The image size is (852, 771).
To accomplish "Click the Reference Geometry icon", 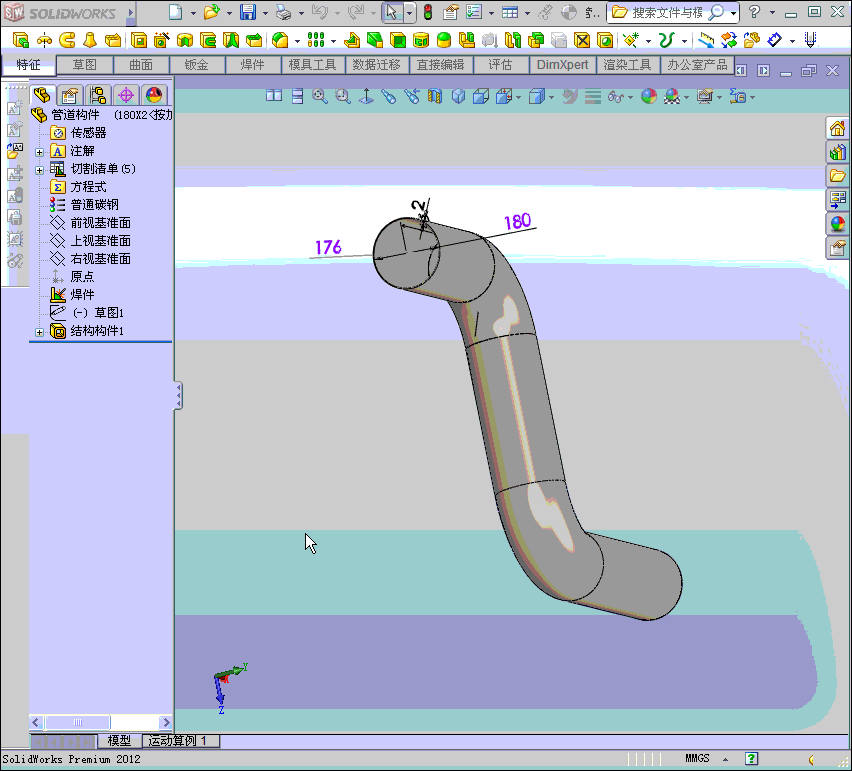I will coord(630,40).
